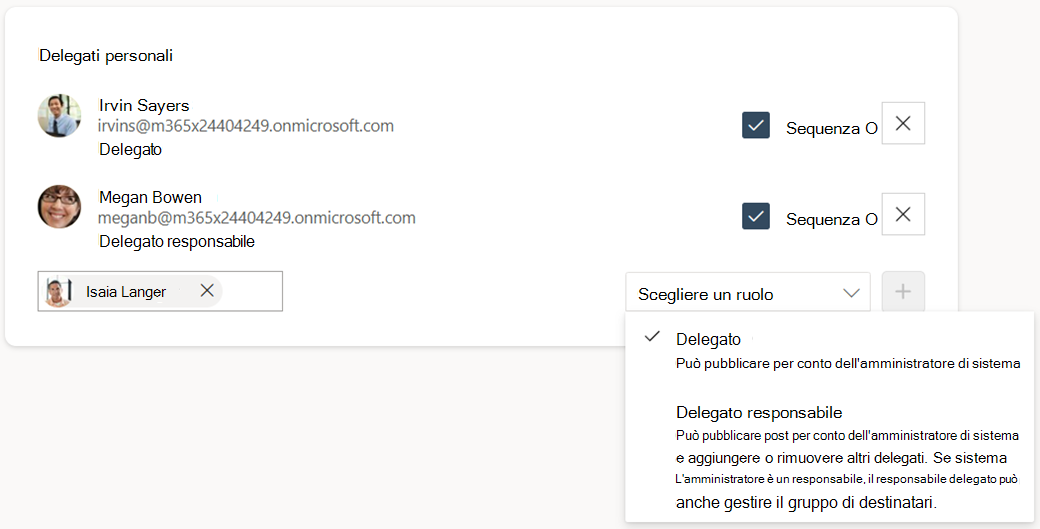Click meganb email address
Viewport: 1040px width, 529px height.
(x=257, y=217)
